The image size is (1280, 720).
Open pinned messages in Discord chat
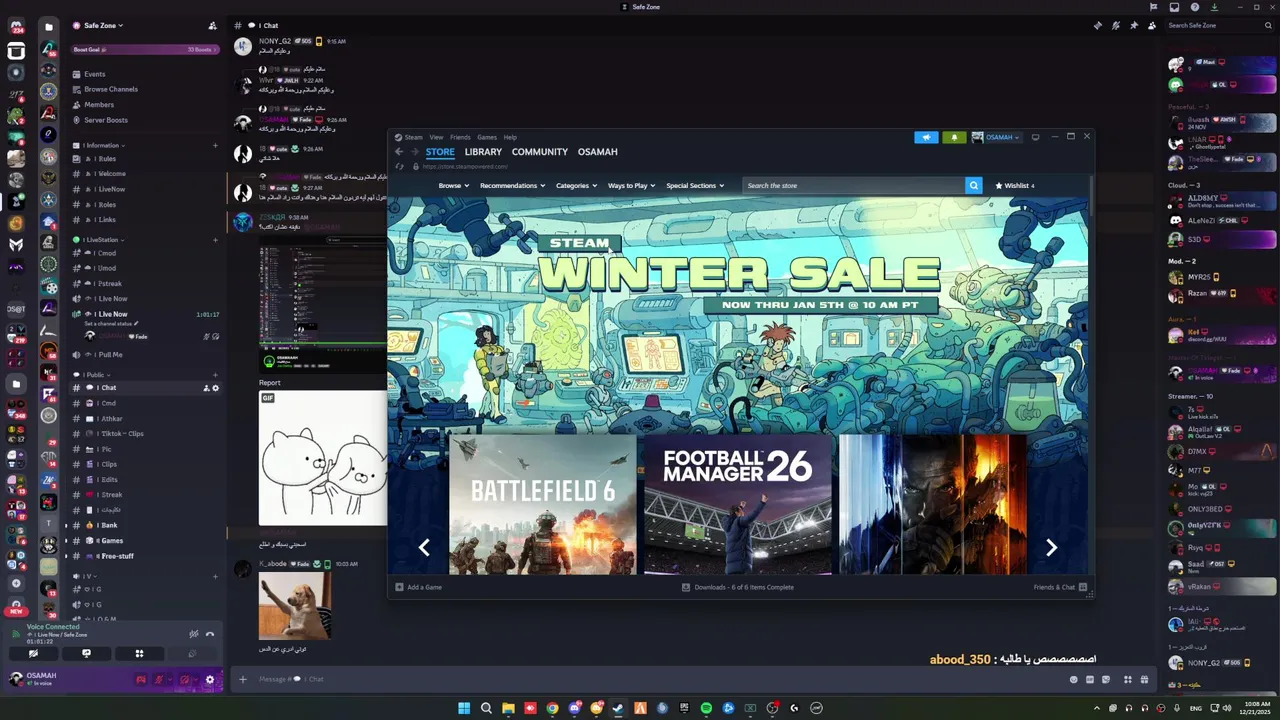(1133, 25)
